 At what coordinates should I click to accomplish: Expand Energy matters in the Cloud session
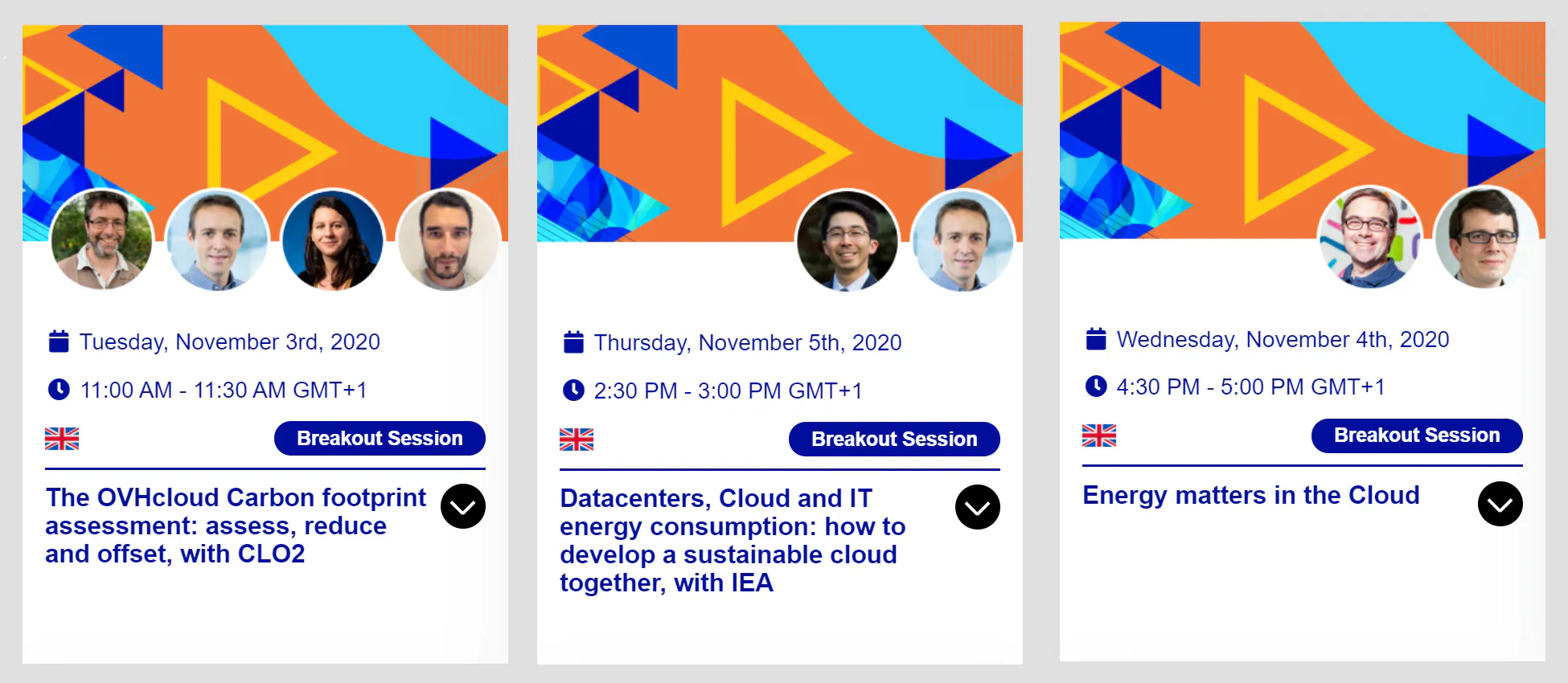1500,504
